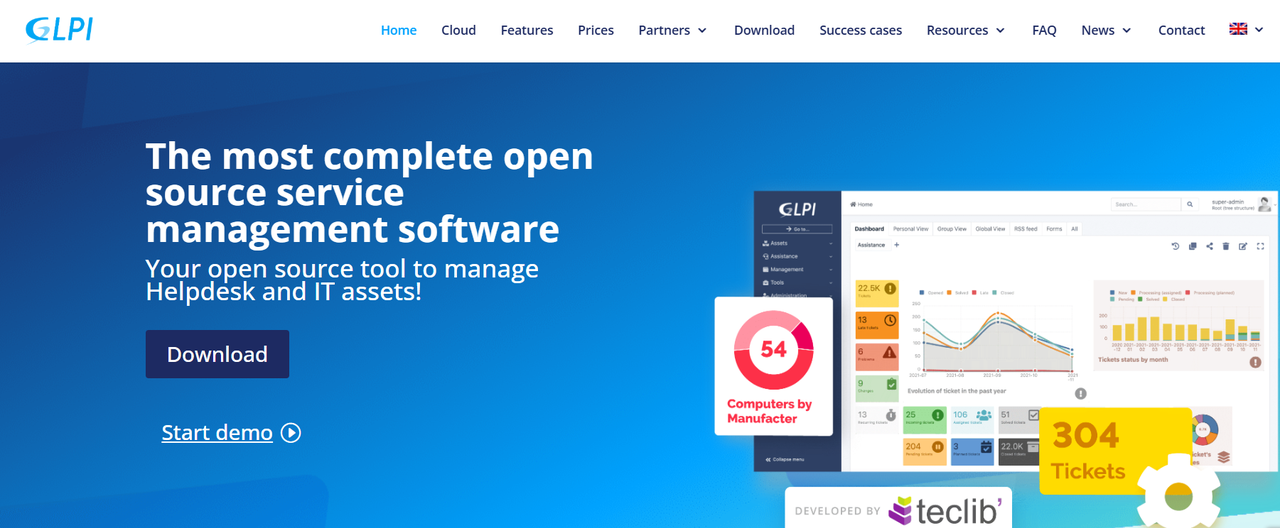Click info icon under Tickets status by month

tap(1255, 362)
